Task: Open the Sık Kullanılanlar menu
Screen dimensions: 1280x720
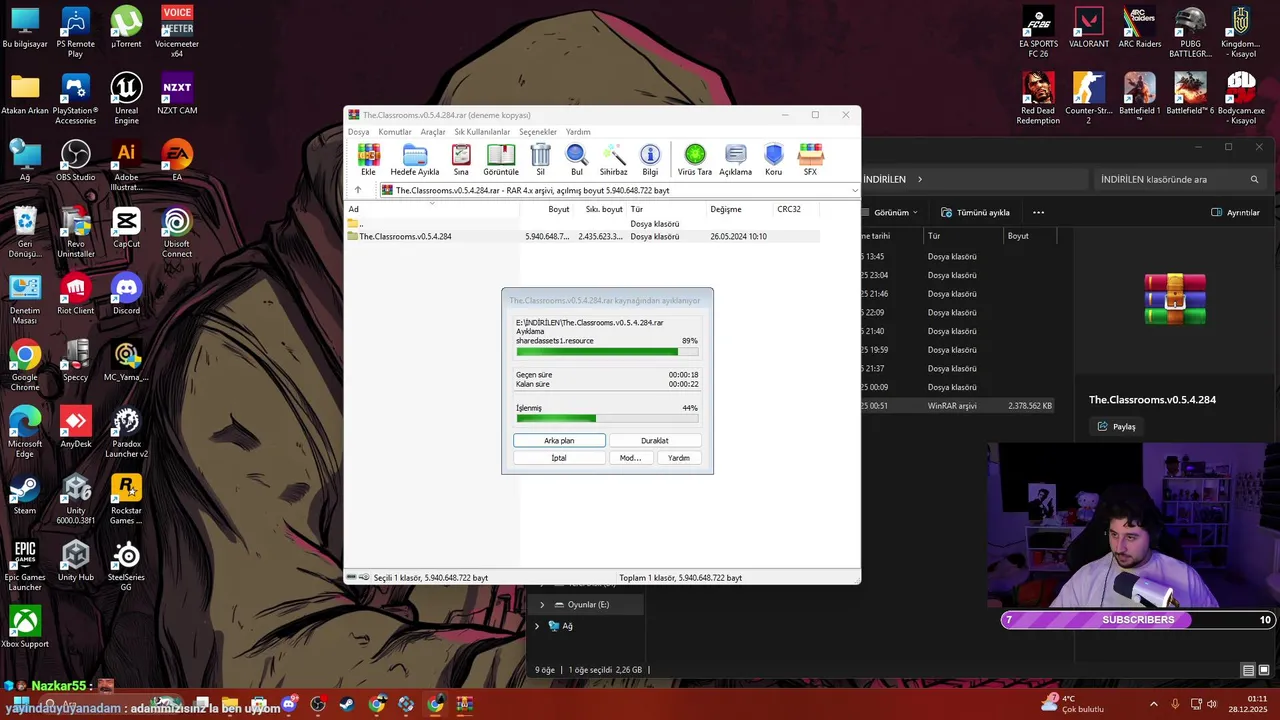Action: [x=482, y=132]
